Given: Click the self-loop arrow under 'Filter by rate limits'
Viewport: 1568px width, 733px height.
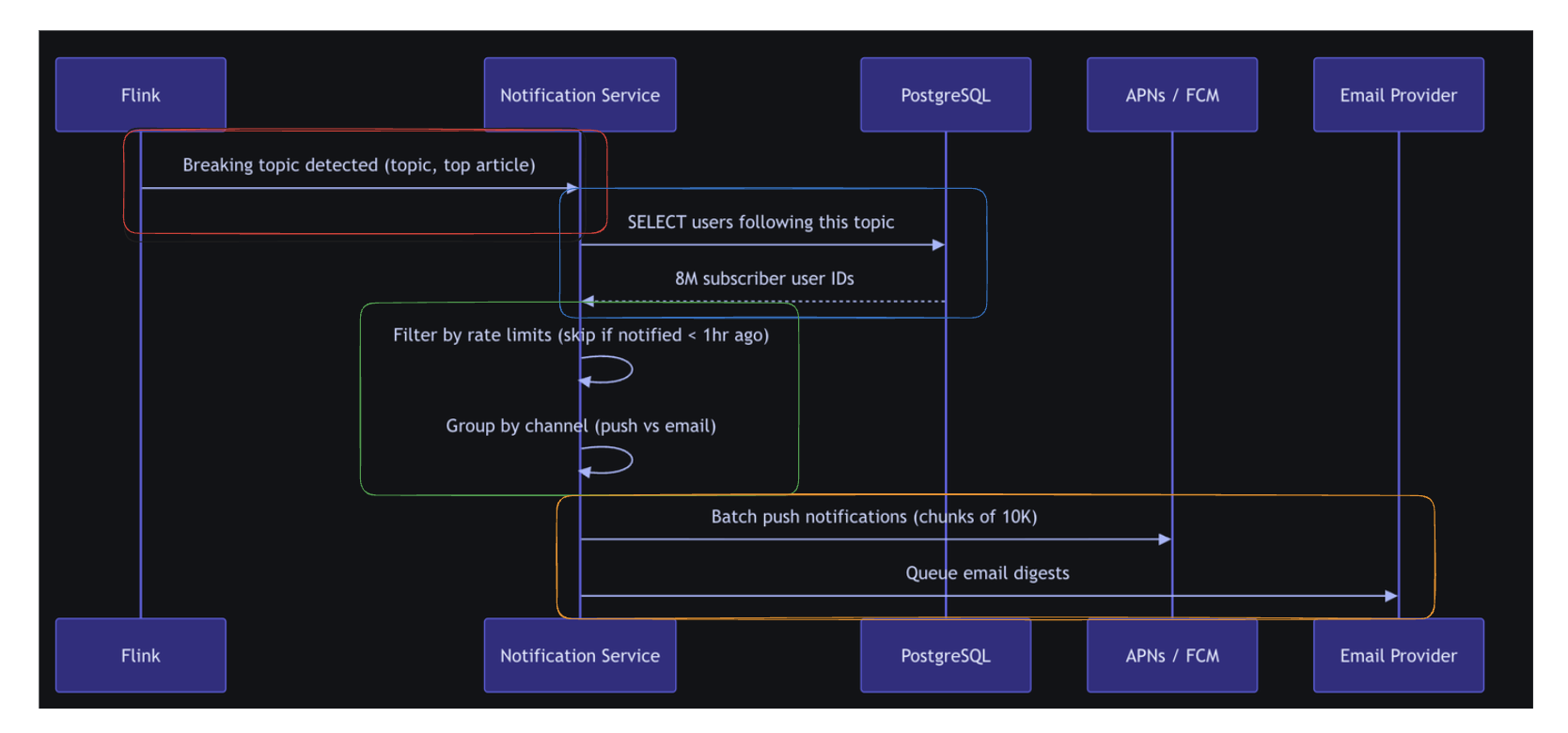Looking at the screenshot, I should [605, 369].
